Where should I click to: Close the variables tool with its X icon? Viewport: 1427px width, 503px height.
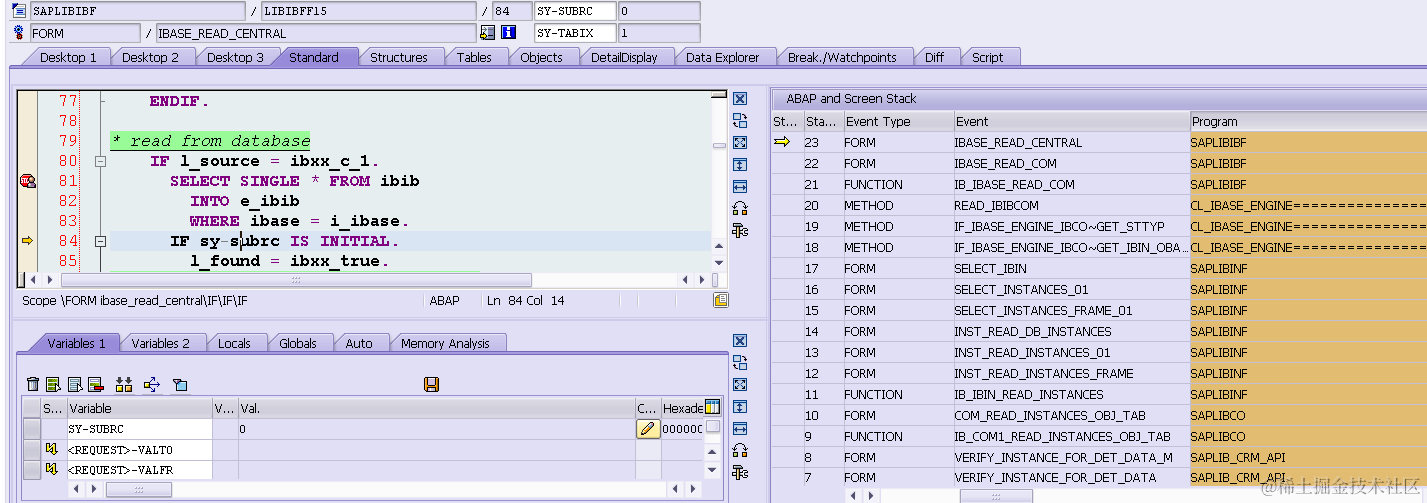click(740, 341)
